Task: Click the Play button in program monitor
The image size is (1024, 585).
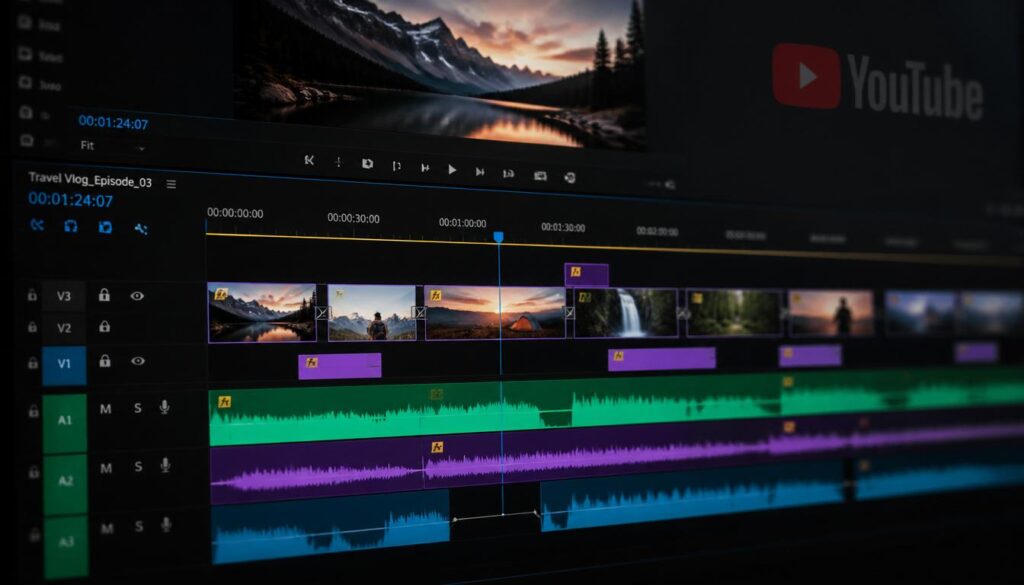Action: click(x=452, y=170)
